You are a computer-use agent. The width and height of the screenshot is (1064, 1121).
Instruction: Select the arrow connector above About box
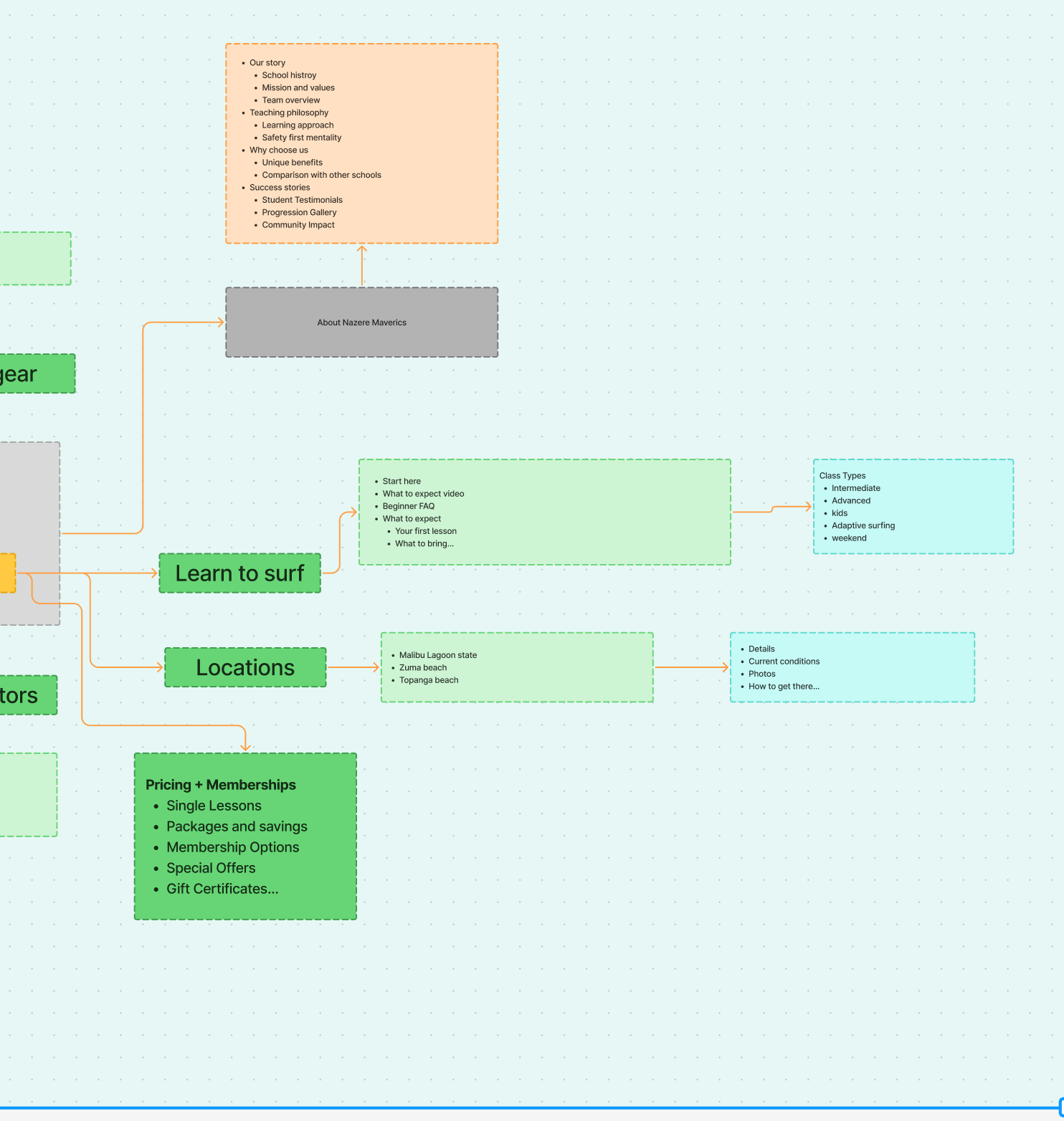362,266
